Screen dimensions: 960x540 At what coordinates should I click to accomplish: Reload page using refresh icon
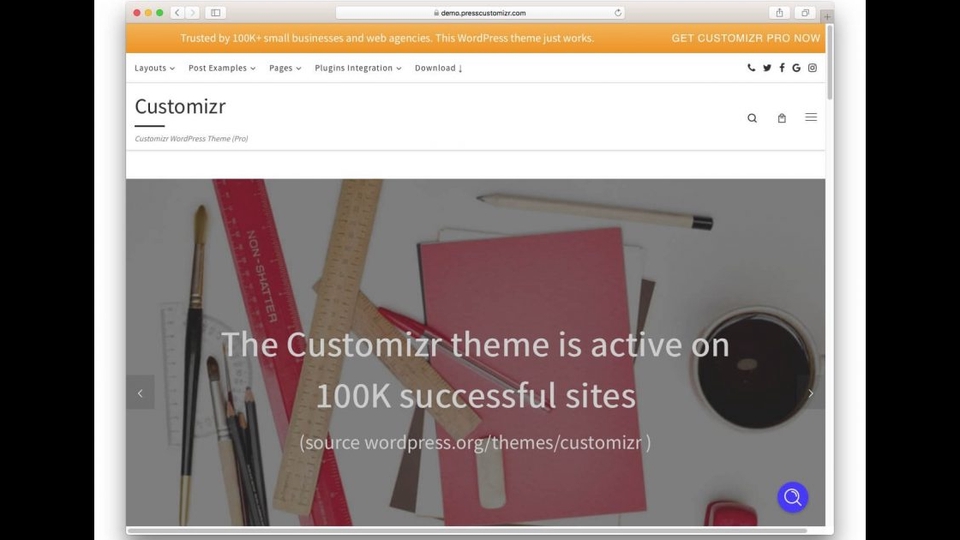tap(618, 12)
